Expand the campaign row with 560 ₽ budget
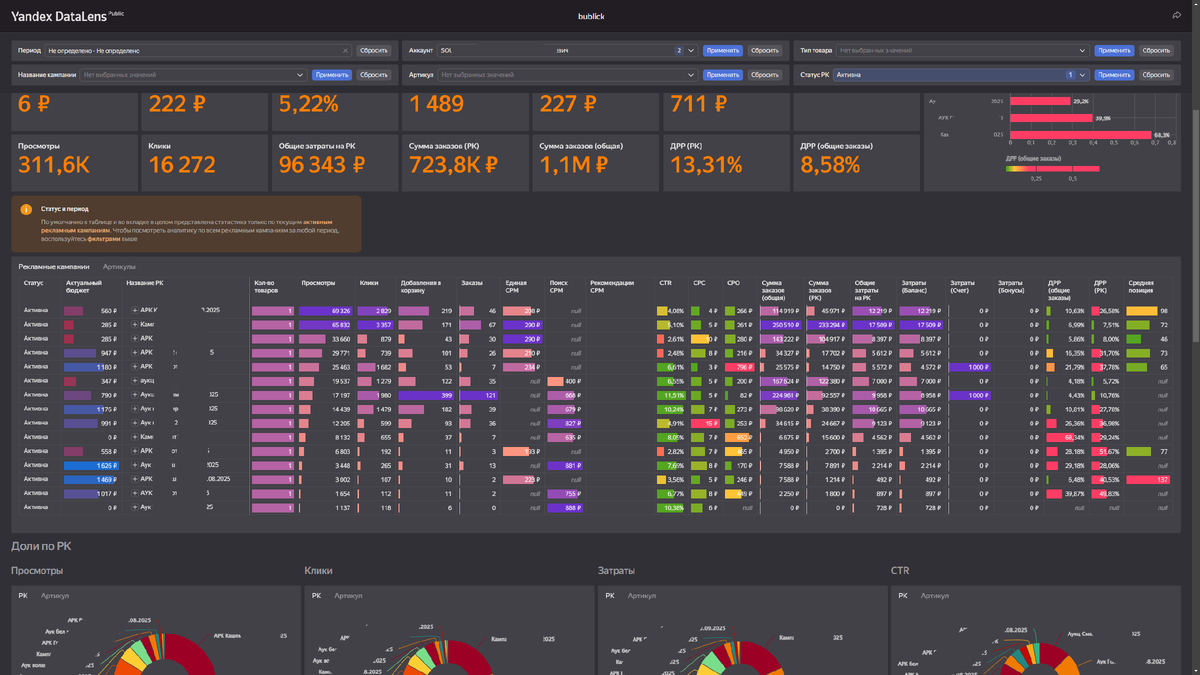 tap(135, 311)
